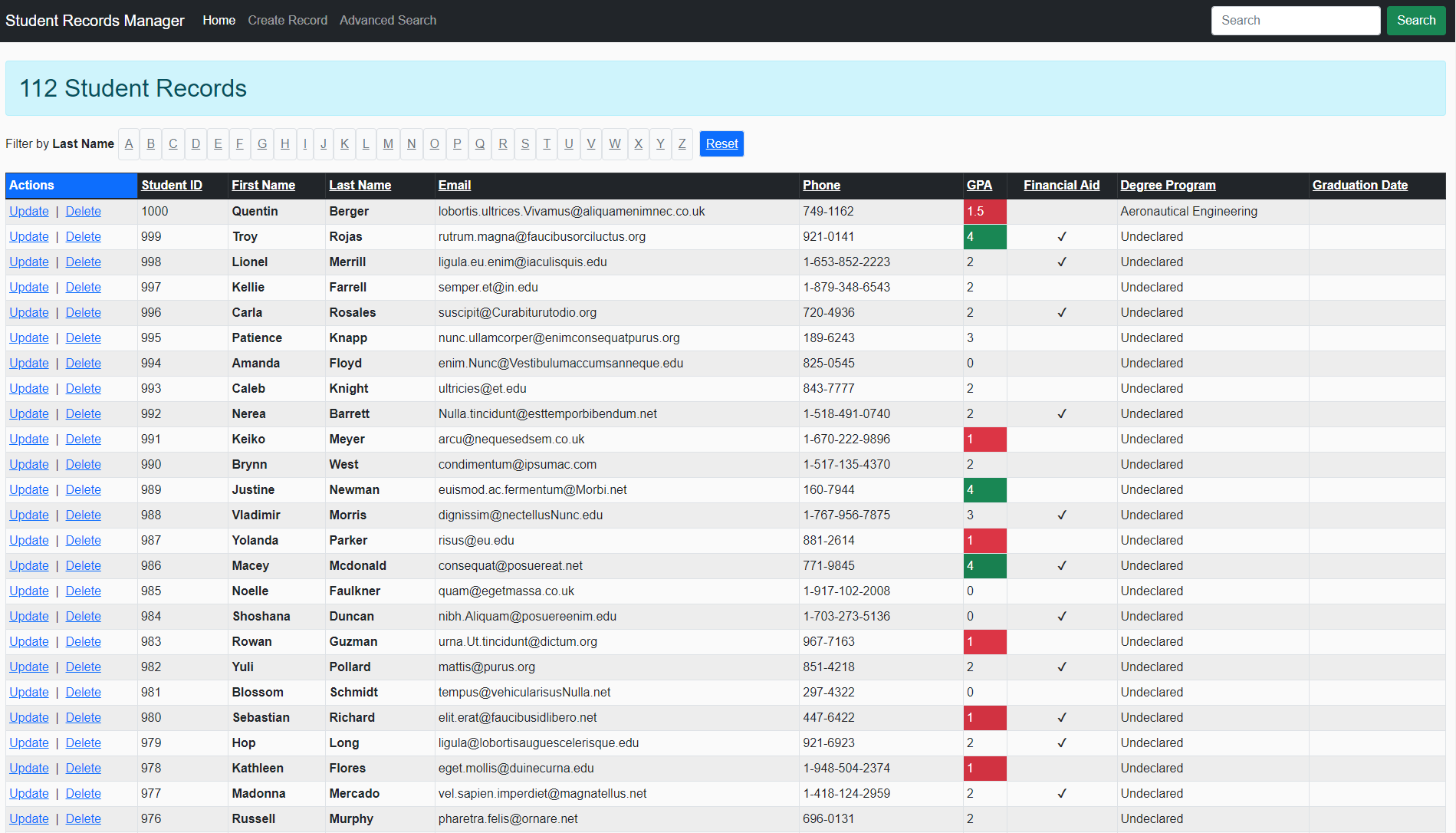Click Justine Newman's green GPA cell
The height and width of the screenshot is (833, 1456).
984,490
